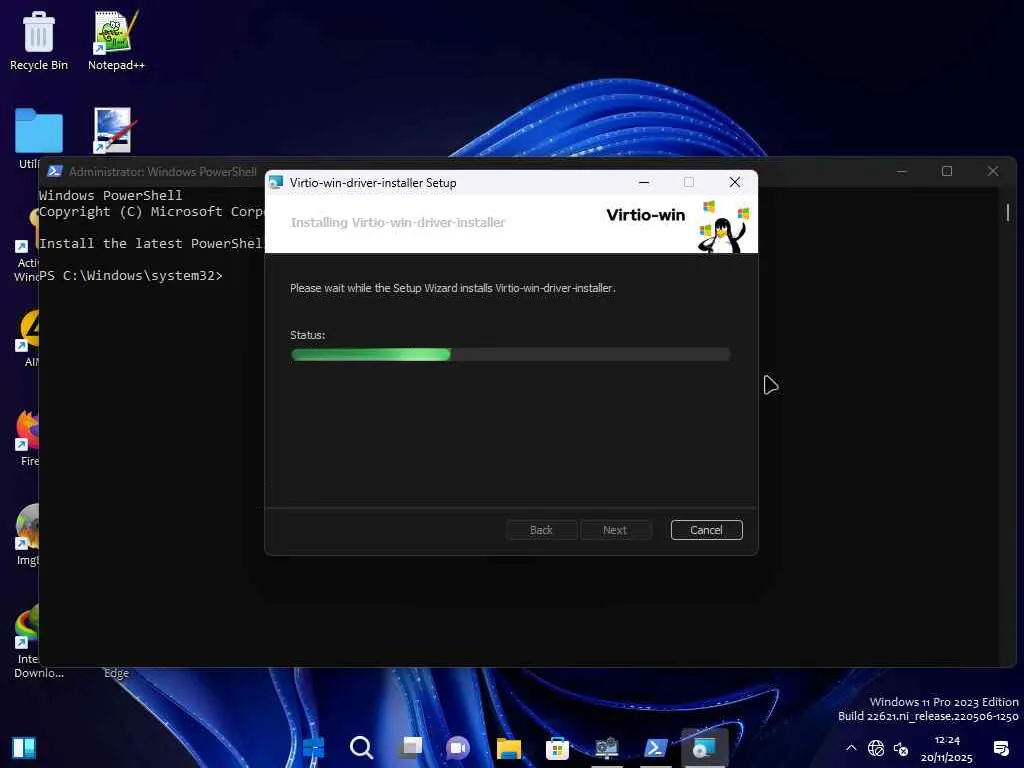Viewport: 1024px width, 768px height.
Task: Close the Administrator PowerShell window
Action: [x=993, y=171]
